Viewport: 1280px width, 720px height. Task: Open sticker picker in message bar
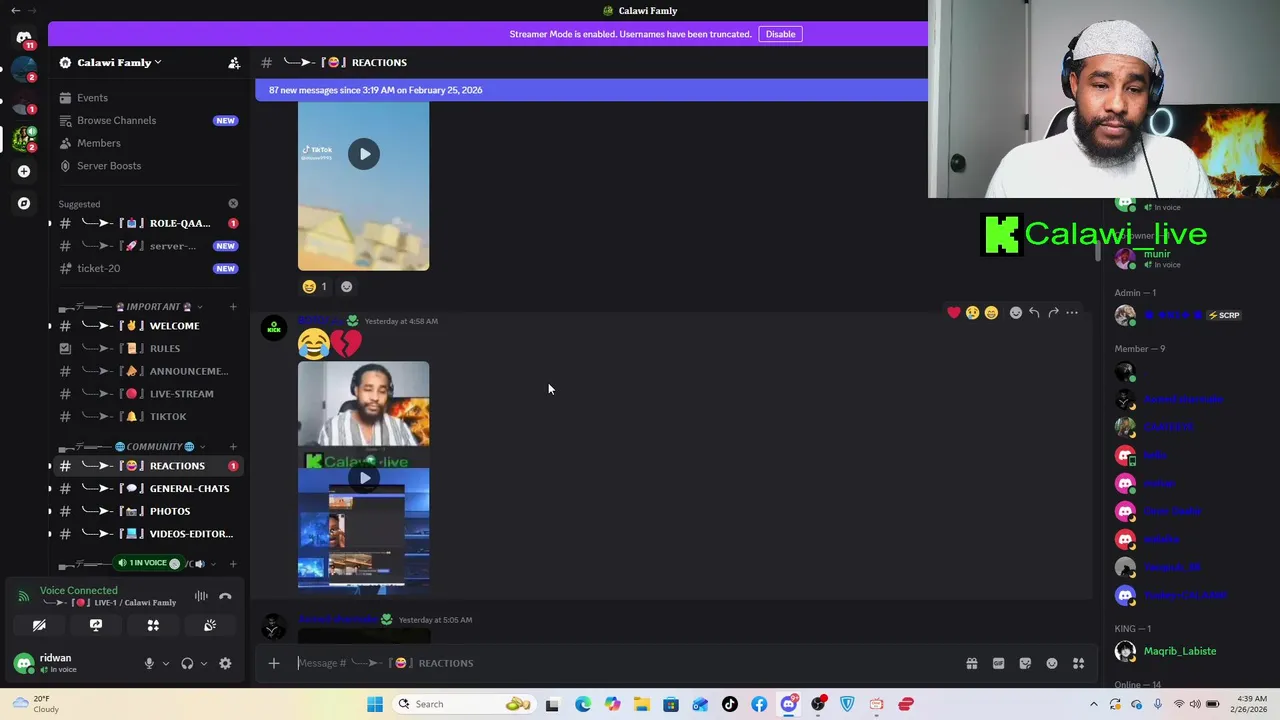click(1025, 663)
